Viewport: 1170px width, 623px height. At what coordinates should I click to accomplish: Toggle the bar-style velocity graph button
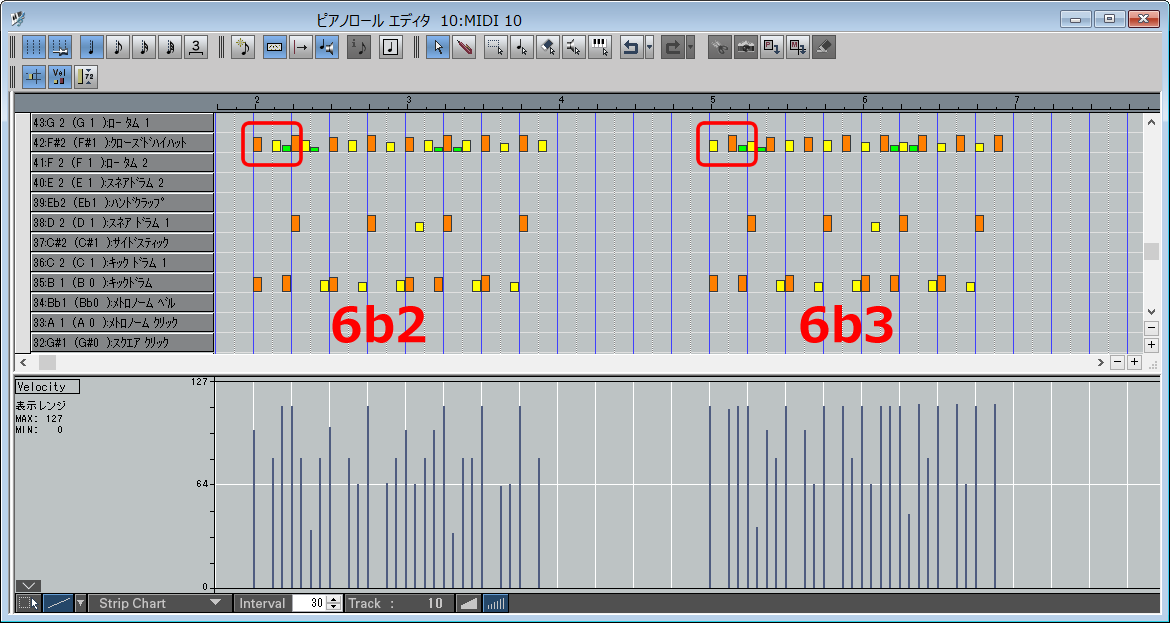495,603
